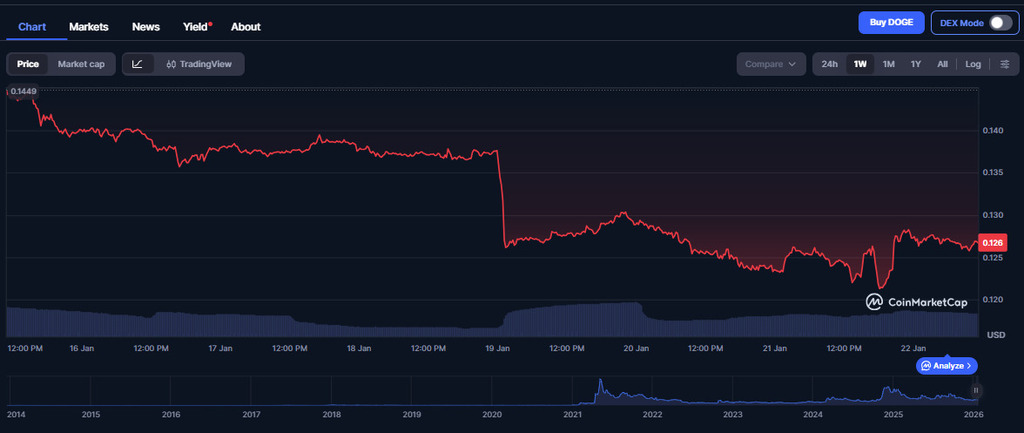The image size is (1024, 433).
Task: Toggle Log scale on the chart
Action: click(x=973, y=64)
